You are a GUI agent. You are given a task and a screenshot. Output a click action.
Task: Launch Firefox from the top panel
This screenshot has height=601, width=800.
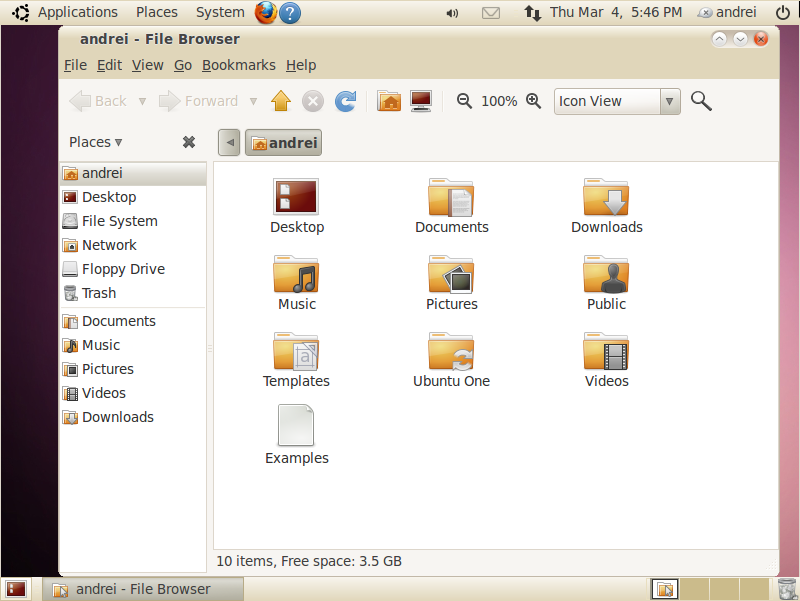[265, 12]
